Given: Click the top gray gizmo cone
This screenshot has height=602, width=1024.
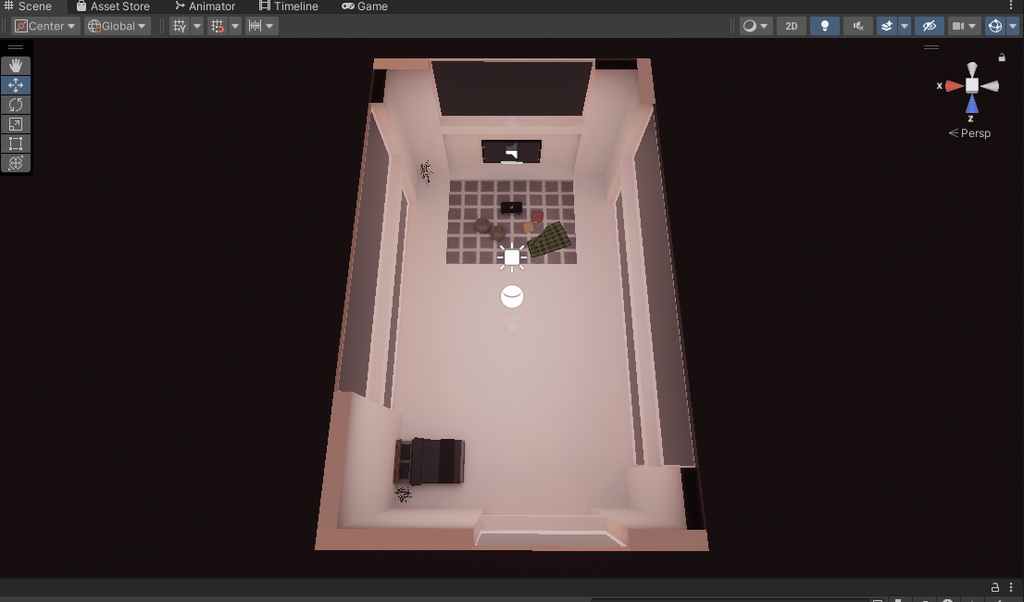Looking at the screenshot, I should pos(972,69).
